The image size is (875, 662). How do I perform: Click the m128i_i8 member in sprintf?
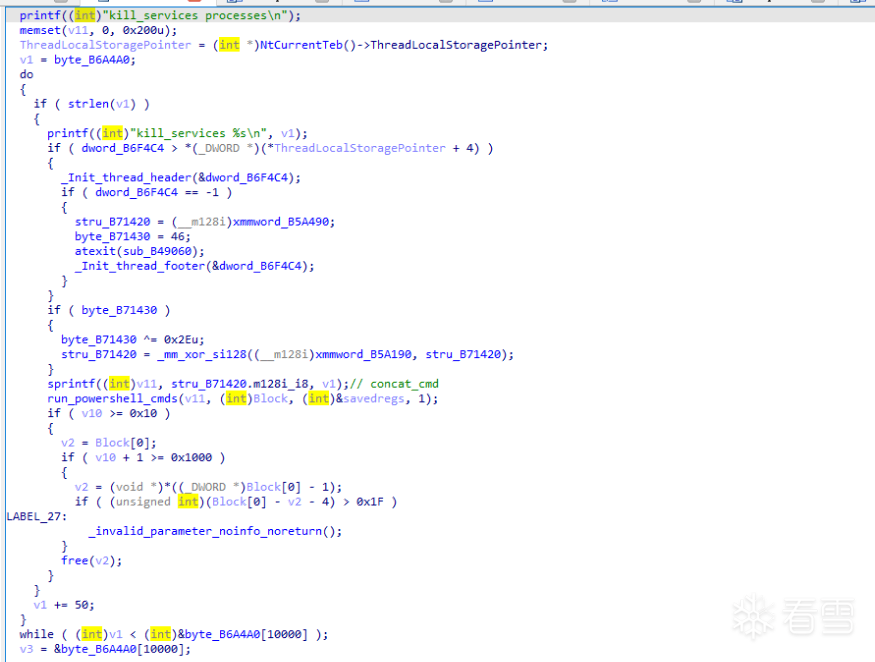coord(281,383)
